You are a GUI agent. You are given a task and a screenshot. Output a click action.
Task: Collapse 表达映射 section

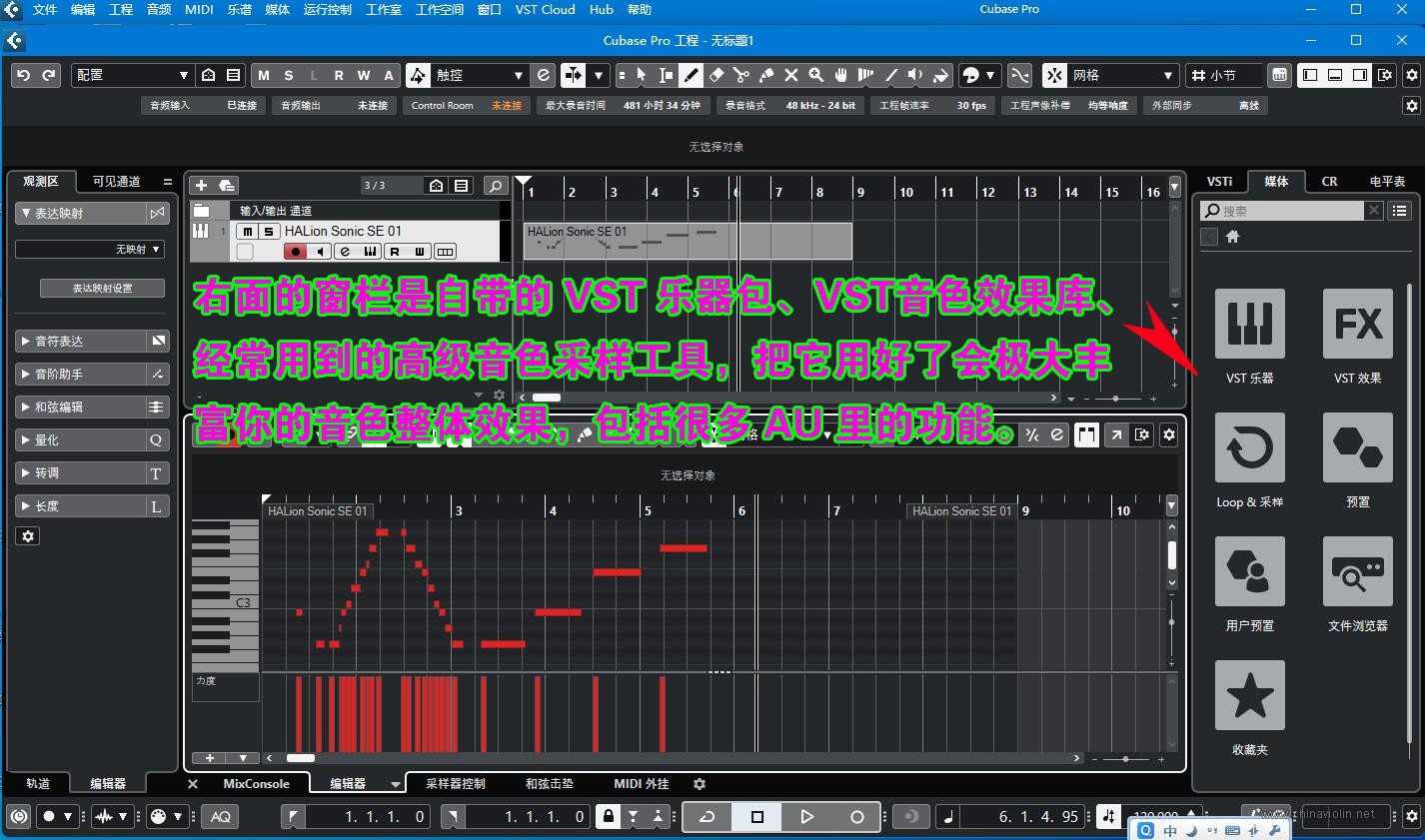pyautogui.click(x=80, y=213)
